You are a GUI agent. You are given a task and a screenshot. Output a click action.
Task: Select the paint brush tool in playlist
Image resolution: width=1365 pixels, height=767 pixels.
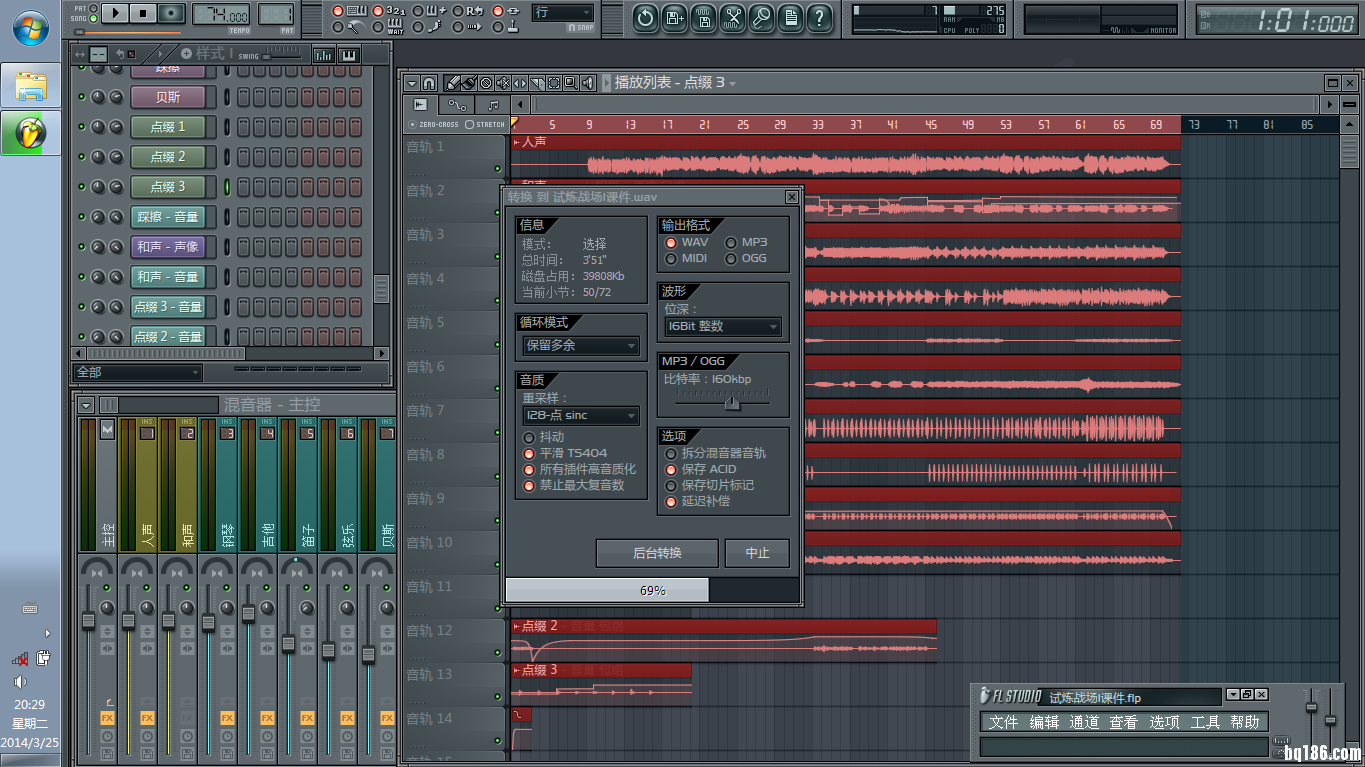[x=468, y=83]
